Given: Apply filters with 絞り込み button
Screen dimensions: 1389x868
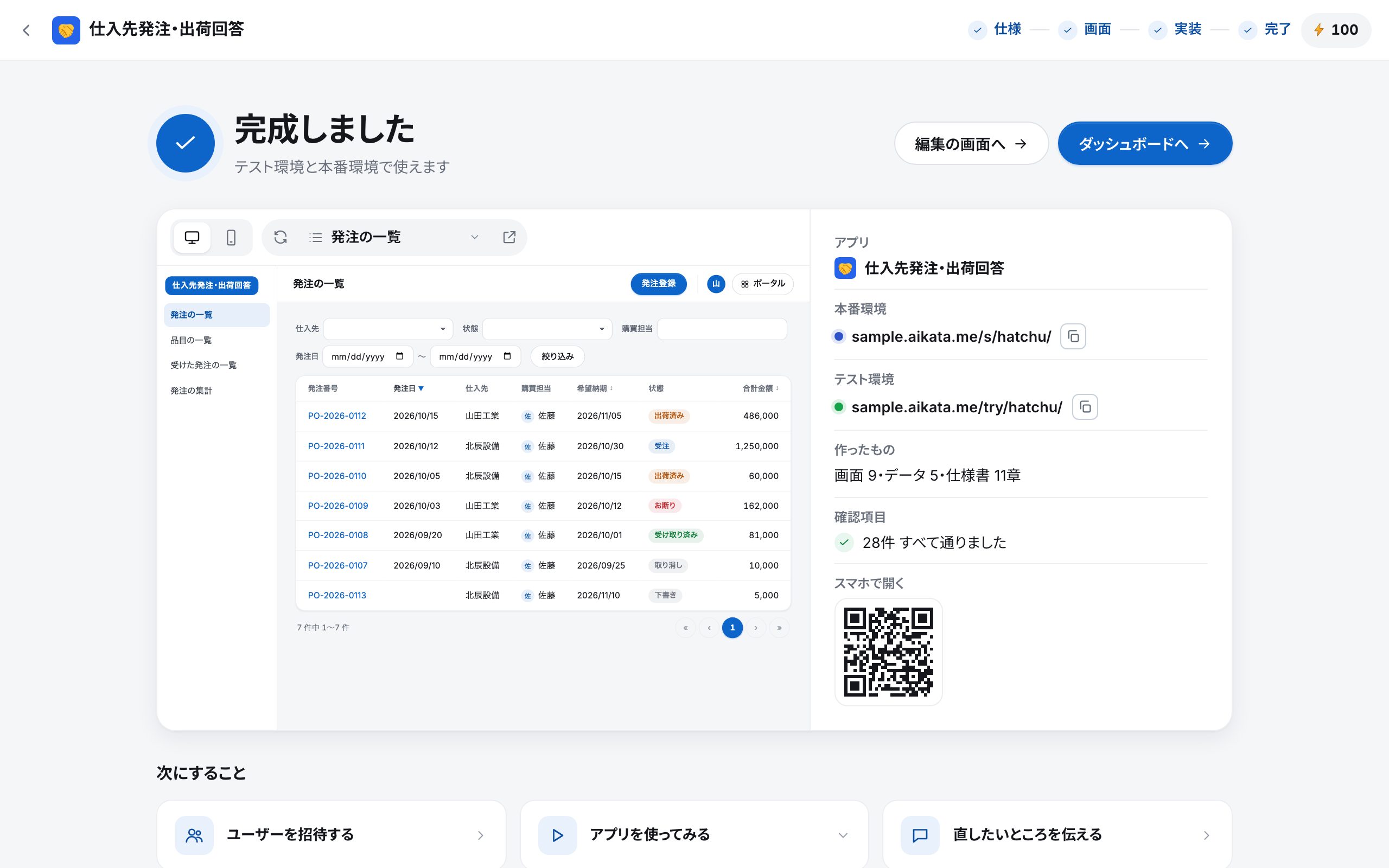Looking at the screenshot, I should coord(557,356).
